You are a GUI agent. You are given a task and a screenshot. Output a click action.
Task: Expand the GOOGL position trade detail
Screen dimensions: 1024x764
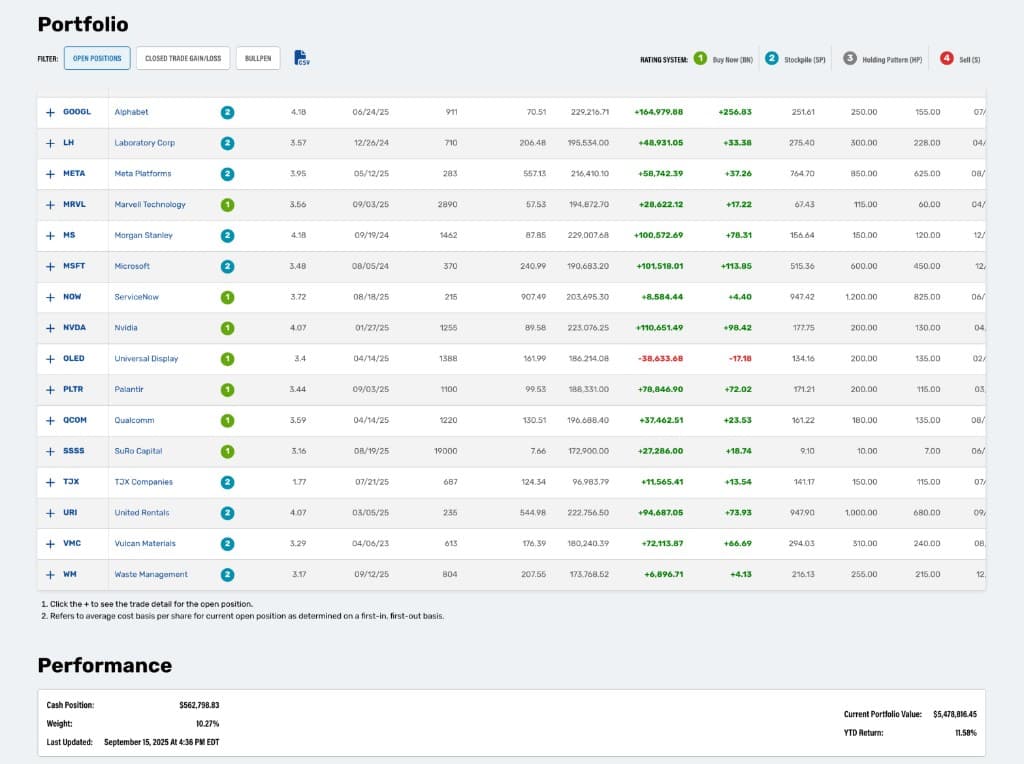[x=50, y=112]
